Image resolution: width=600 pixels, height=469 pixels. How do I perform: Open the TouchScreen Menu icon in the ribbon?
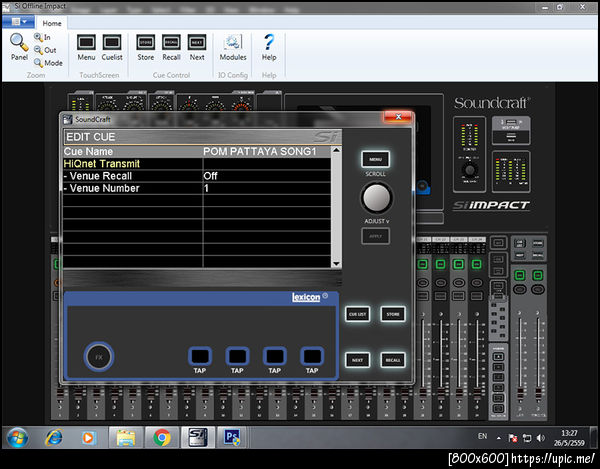(x=86, y=43)
